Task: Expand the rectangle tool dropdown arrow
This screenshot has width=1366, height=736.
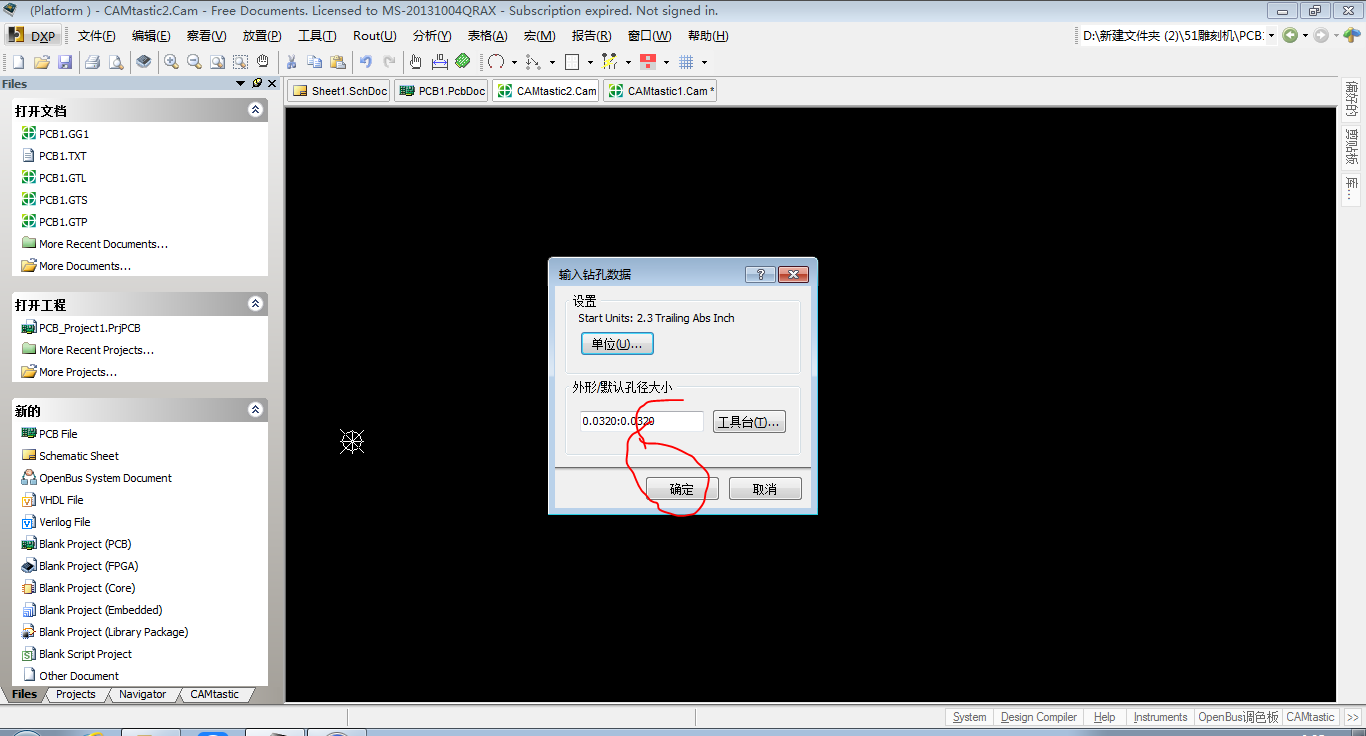Action: [590, 62]
